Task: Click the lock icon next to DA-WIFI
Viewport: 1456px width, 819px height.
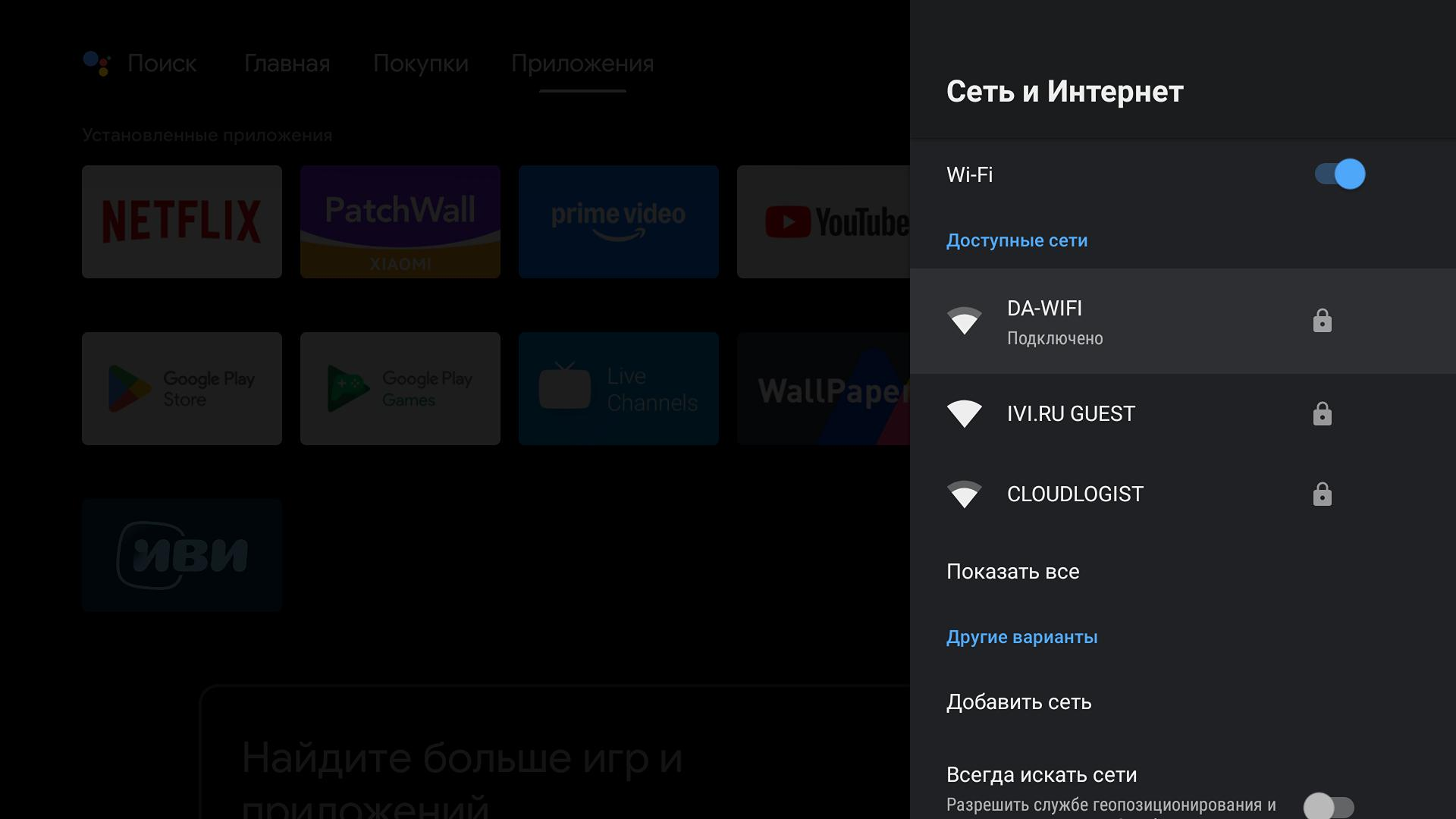Action: coord(1322,320)
